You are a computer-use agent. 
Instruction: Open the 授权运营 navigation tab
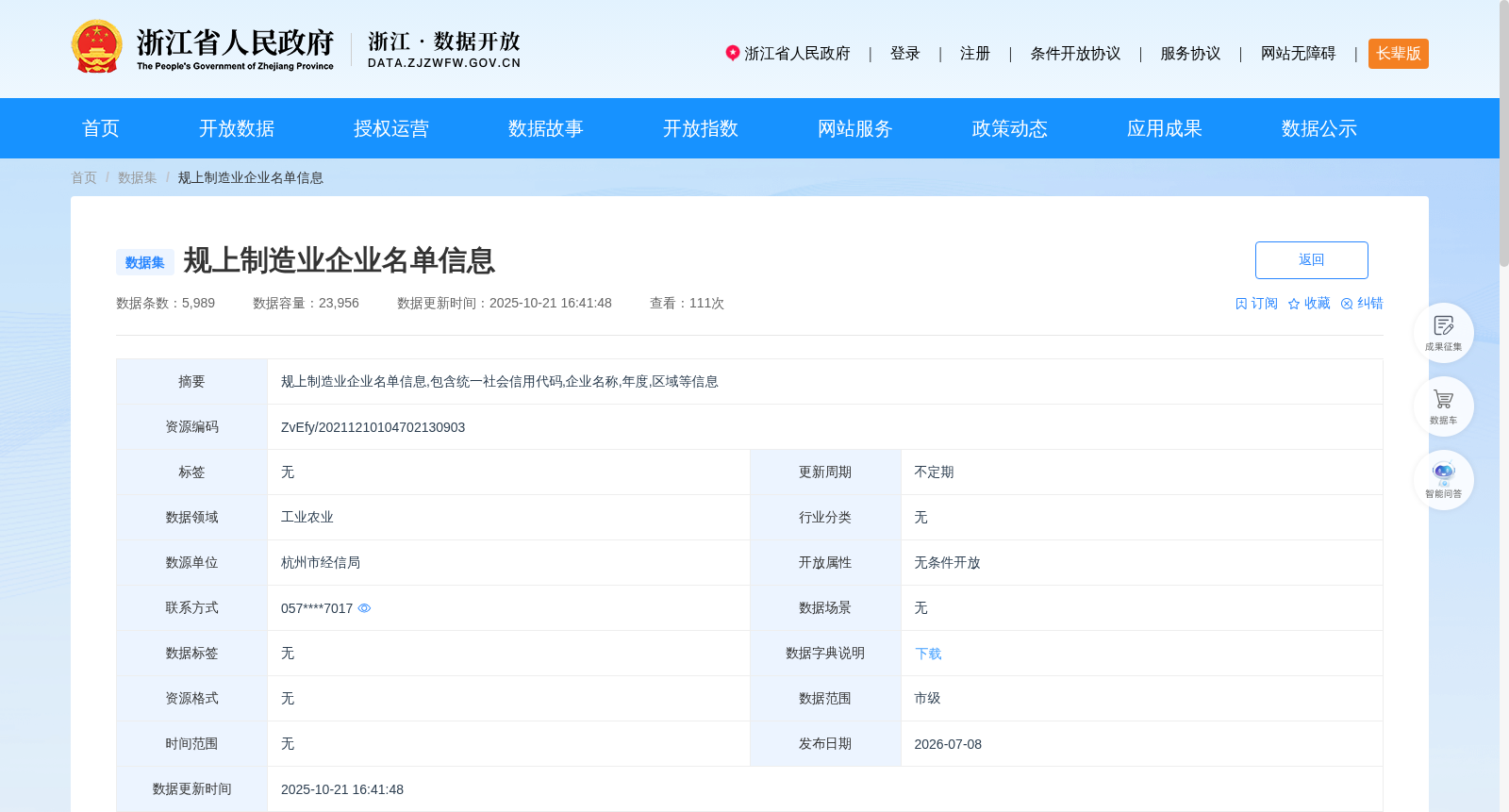click(x=391, y=128)
